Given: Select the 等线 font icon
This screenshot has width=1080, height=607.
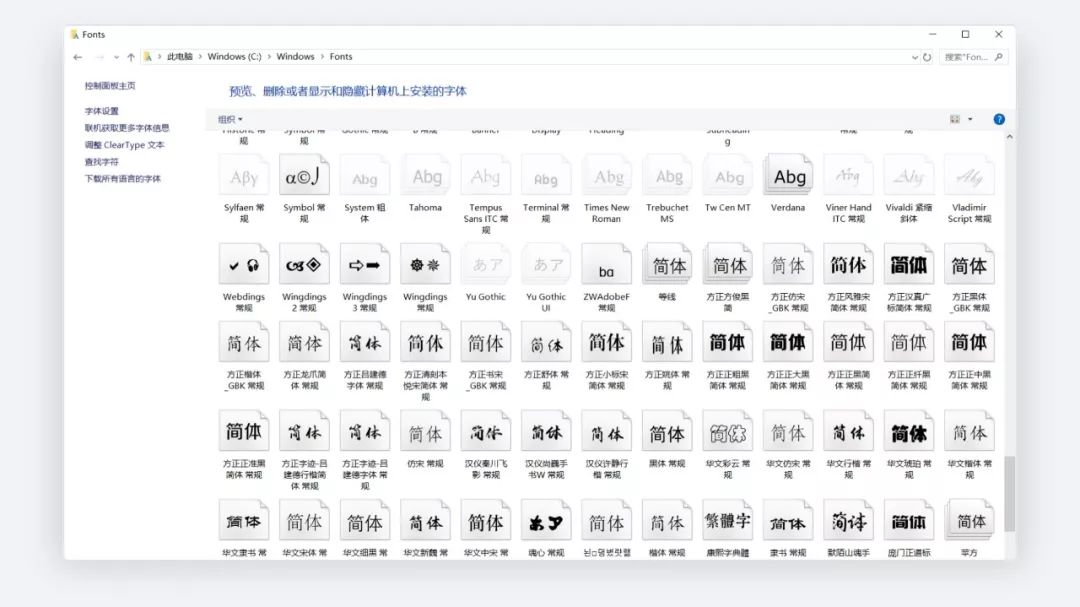Looking at the screenshot, I should tap(667, 264).
